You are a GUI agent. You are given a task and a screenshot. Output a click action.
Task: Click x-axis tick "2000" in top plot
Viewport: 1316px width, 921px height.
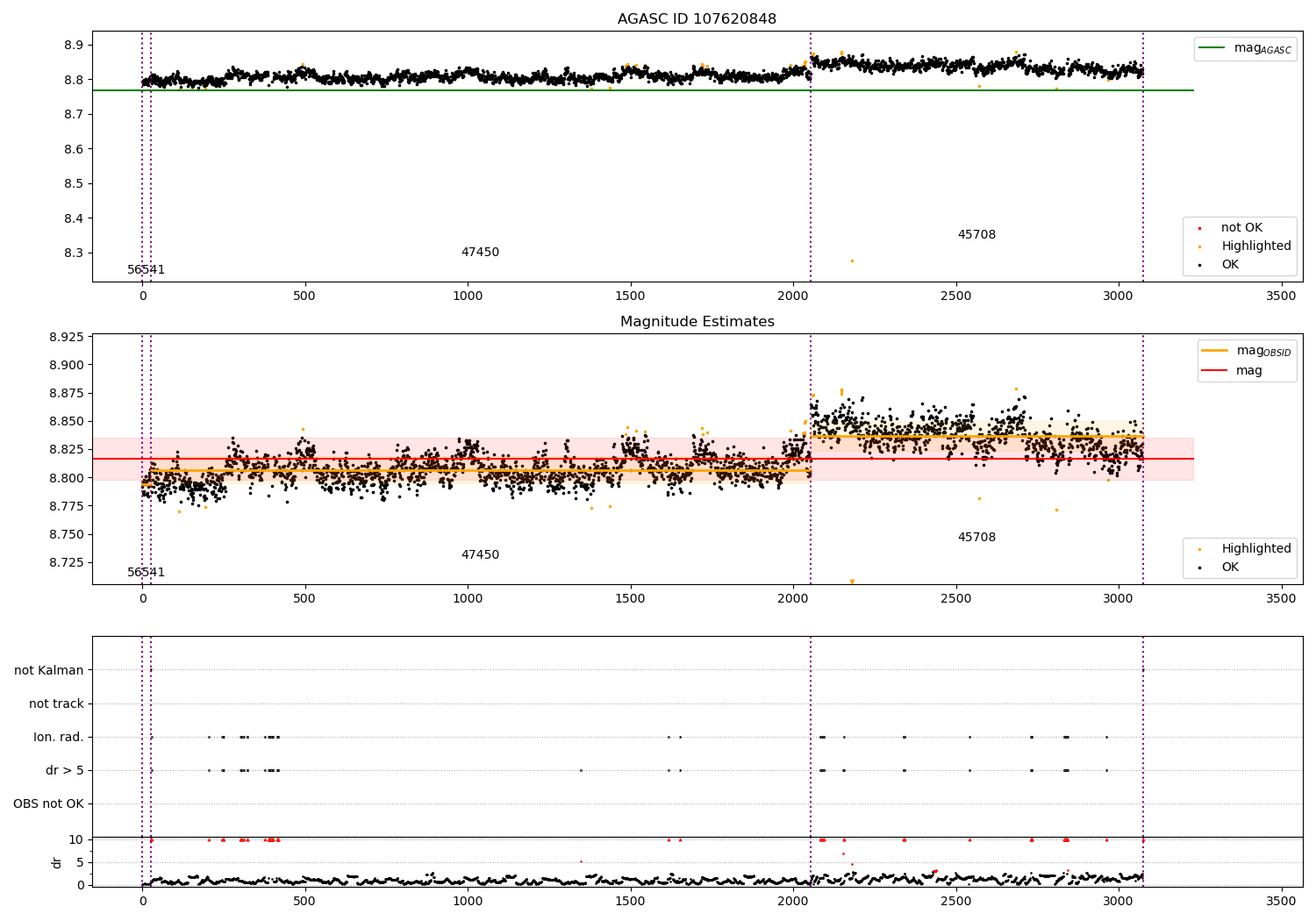pos(793,296)
